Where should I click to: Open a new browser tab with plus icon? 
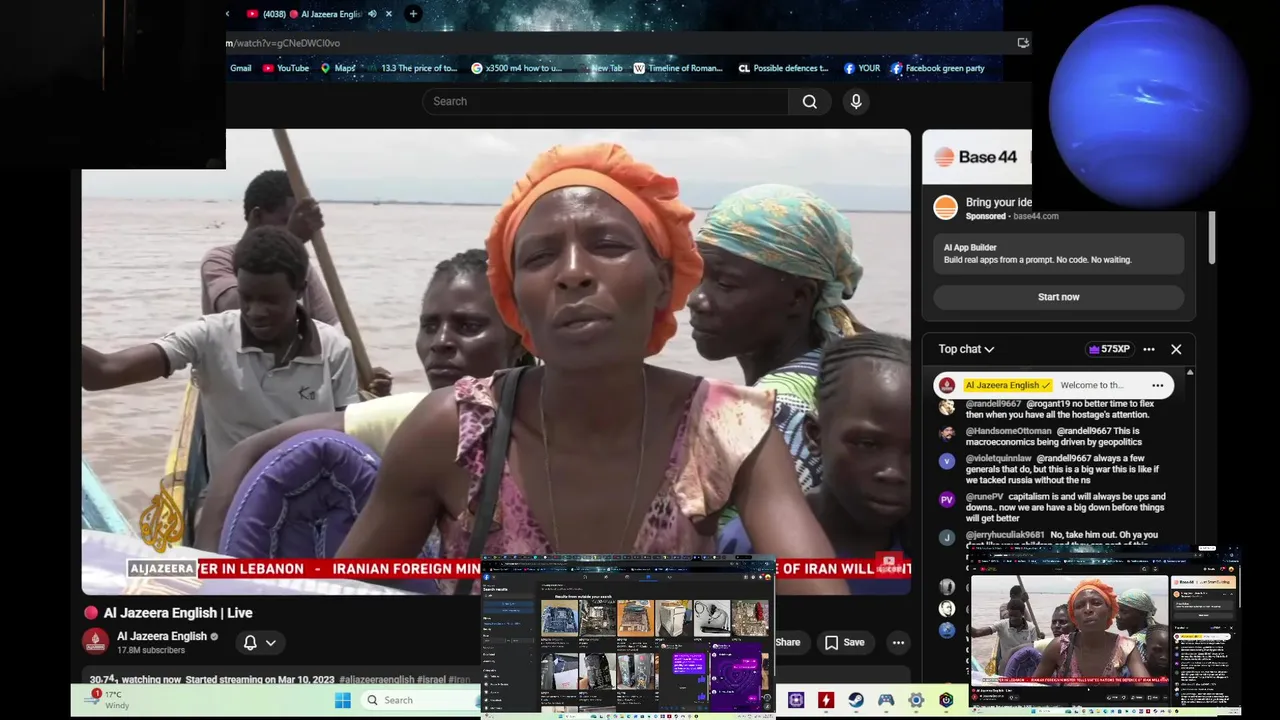tap(413, 14)
